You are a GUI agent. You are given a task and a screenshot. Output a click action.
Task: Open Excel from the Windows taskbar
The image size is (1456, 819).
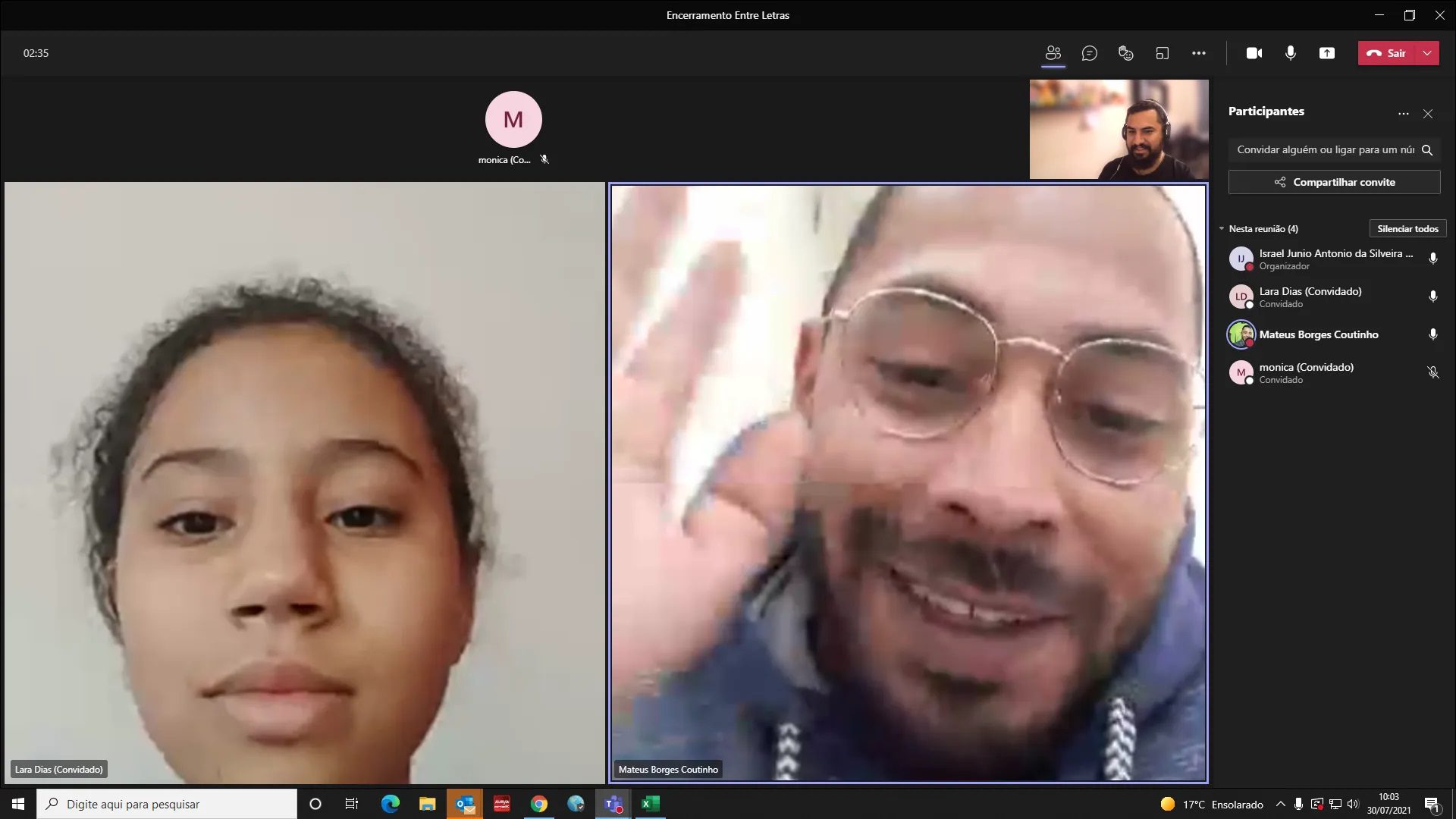coord(650,804)
